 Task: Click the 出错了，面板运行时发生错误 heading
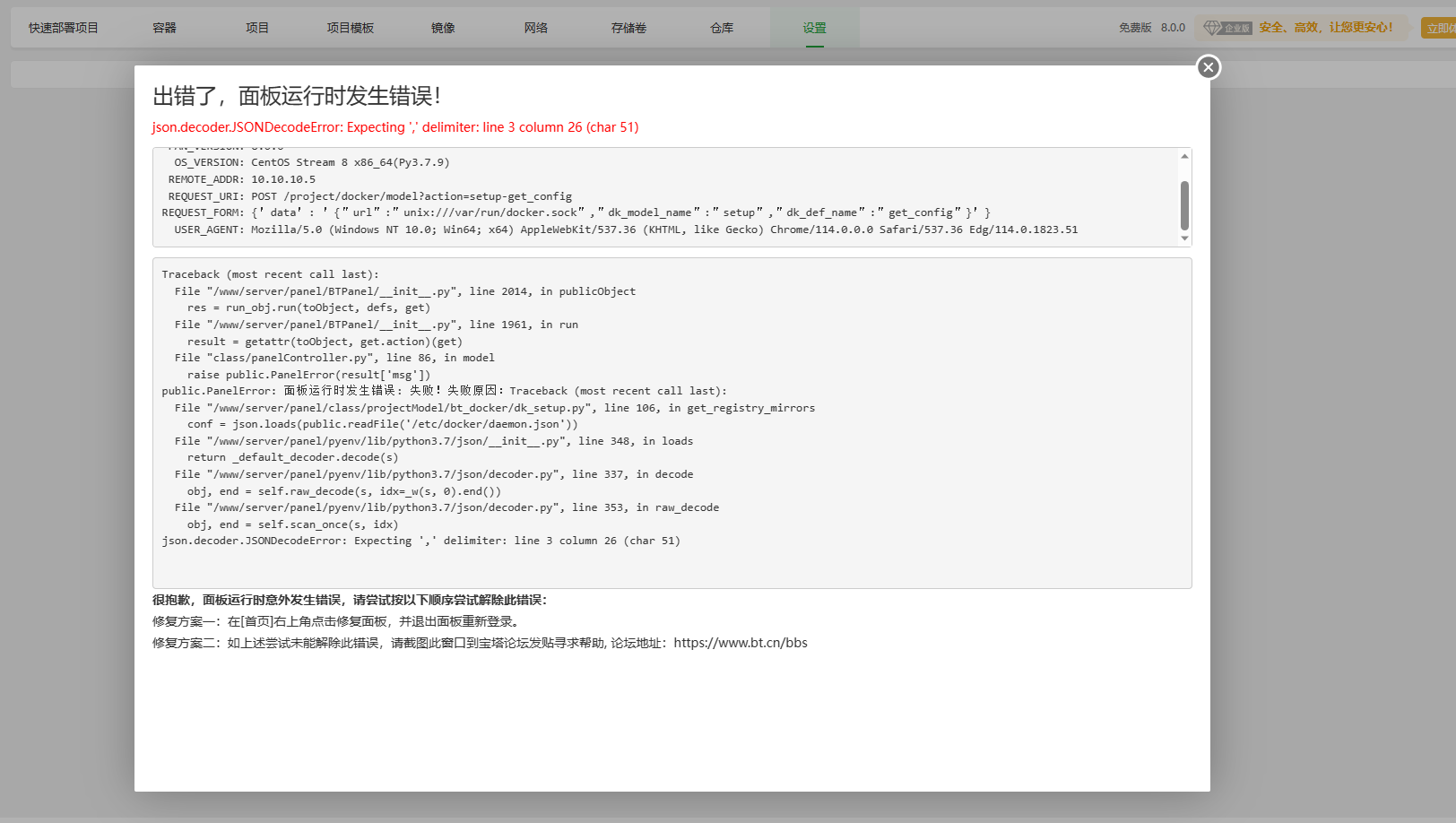point(297,96)
